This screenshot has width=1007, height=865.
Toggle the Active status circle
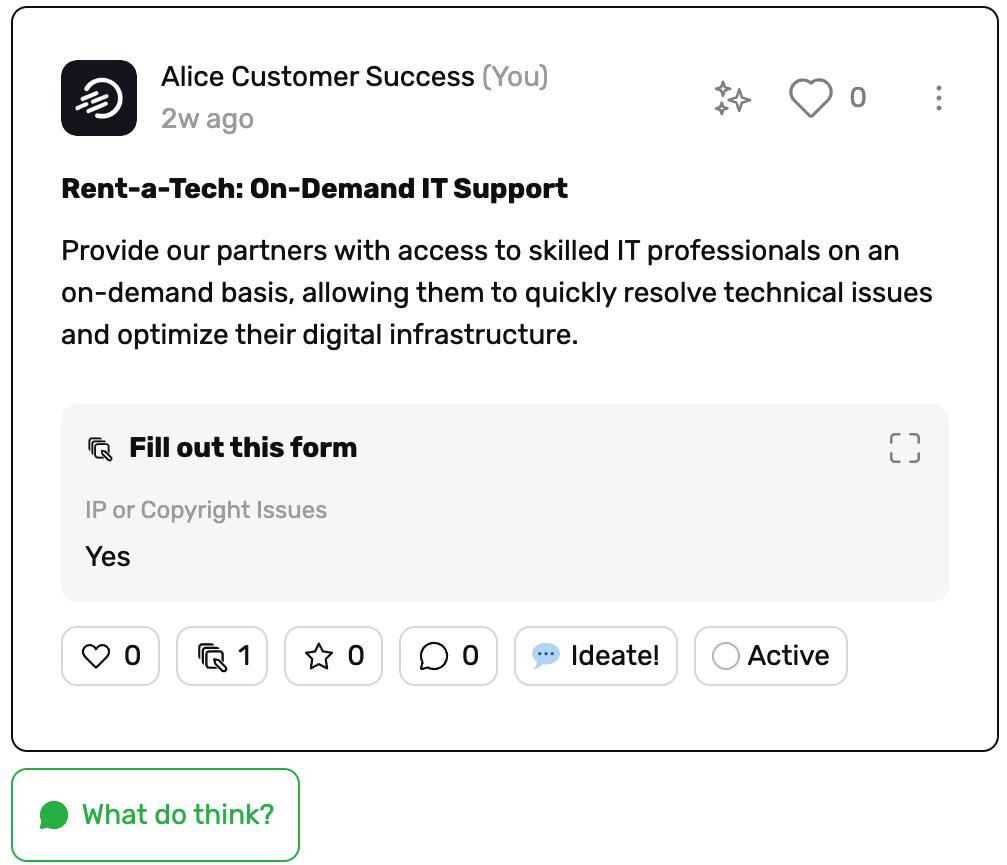tap(726, 655)
